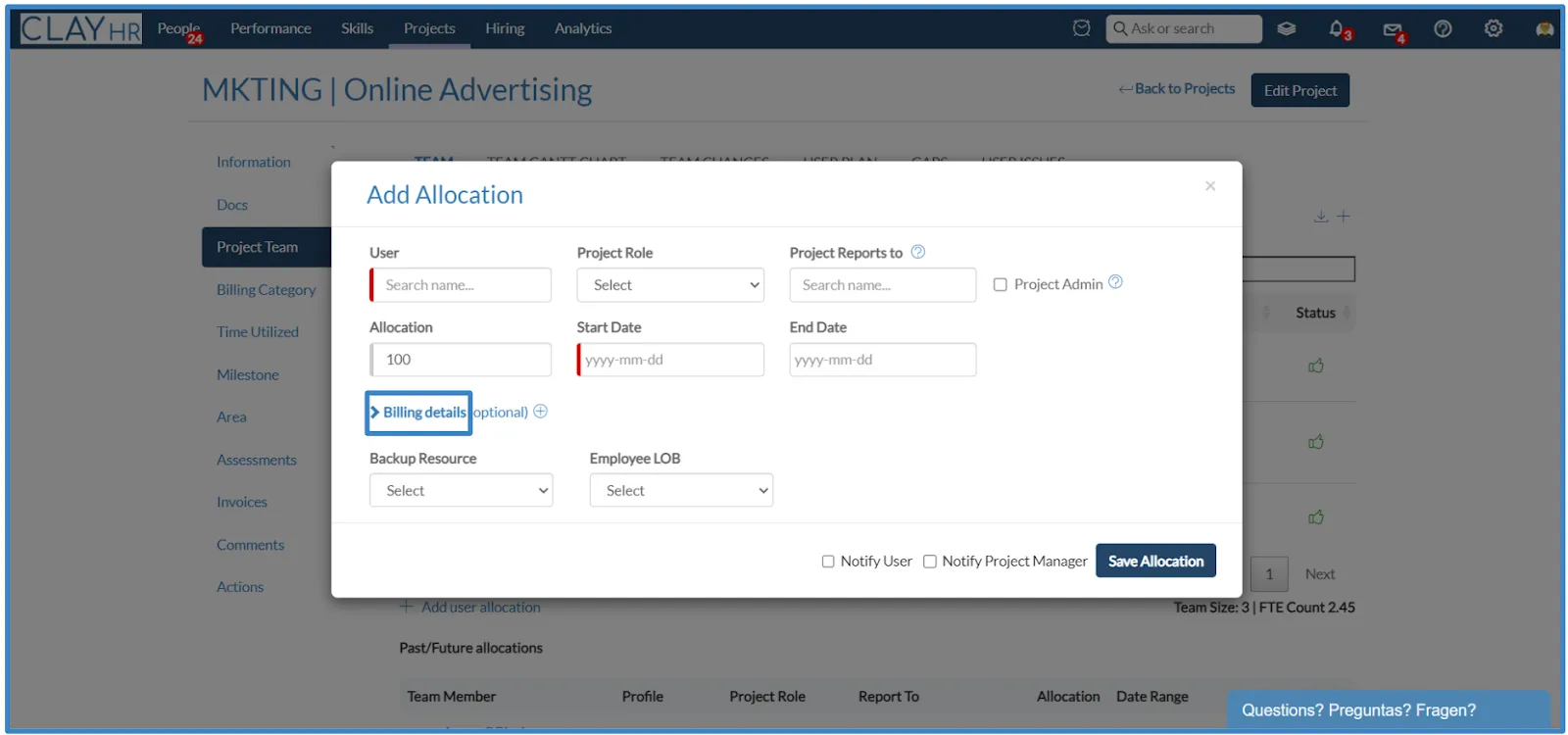Click the plus icon above team table
Screen dimensions: 1568x735
[x=1344, y=216]
